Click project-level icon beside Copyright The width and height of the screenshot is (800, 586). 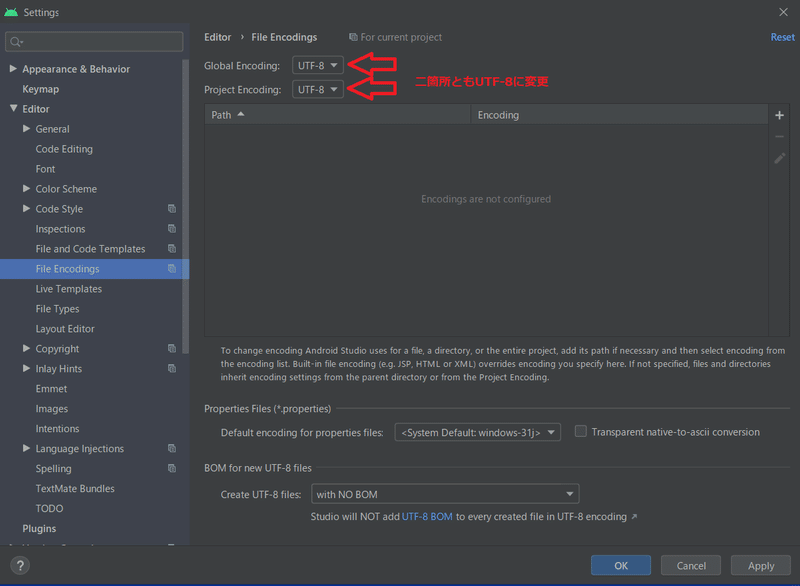pyautogui.click(x=172, y=348)
